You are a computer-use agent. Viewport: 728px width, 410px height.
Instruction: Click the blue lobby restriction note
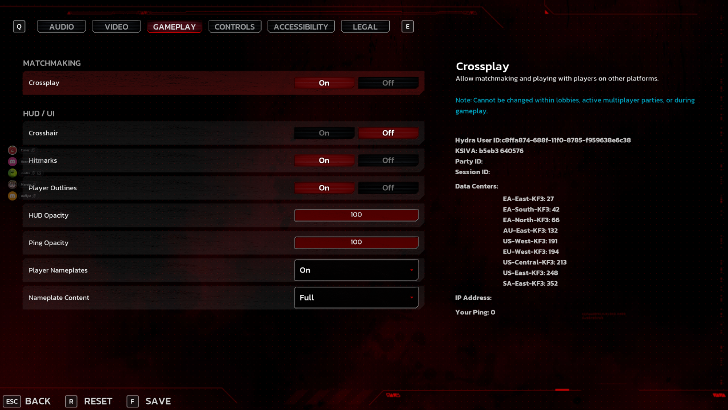click(575, 105)
